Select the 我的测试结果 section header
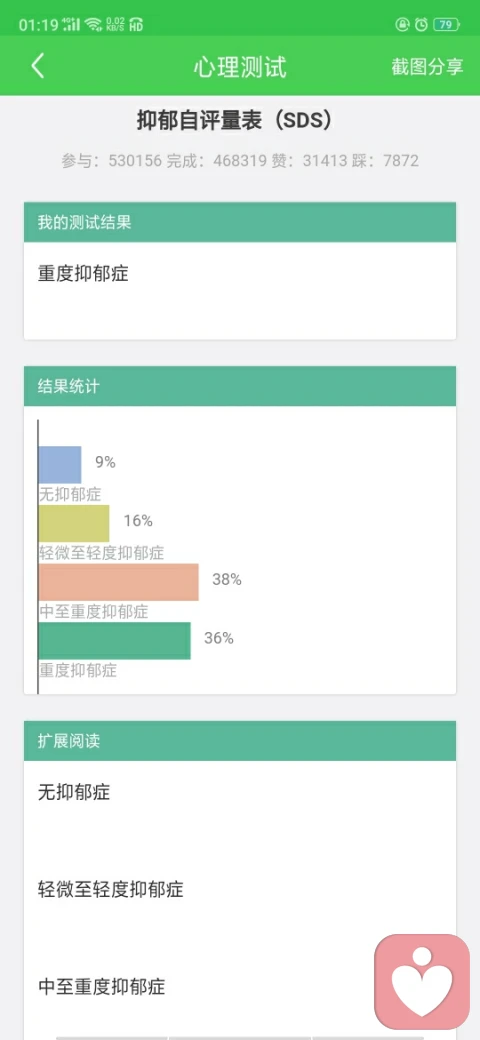This screenshot has width=480, height=1040. pyautogui.click(x=240, y=222)
